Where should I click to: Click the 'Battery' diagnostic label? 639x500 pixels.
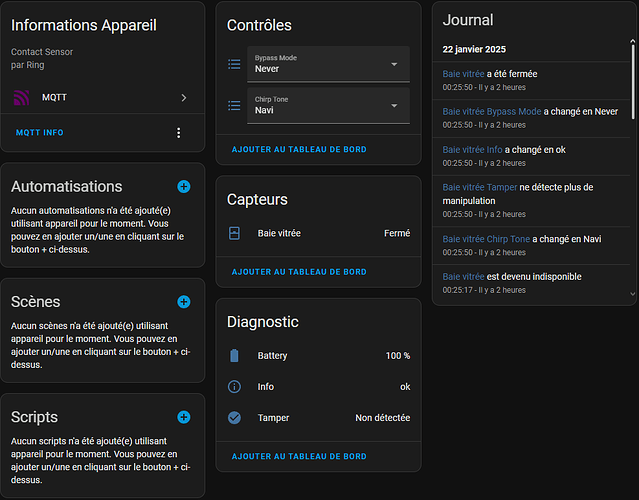coord(272,356)
